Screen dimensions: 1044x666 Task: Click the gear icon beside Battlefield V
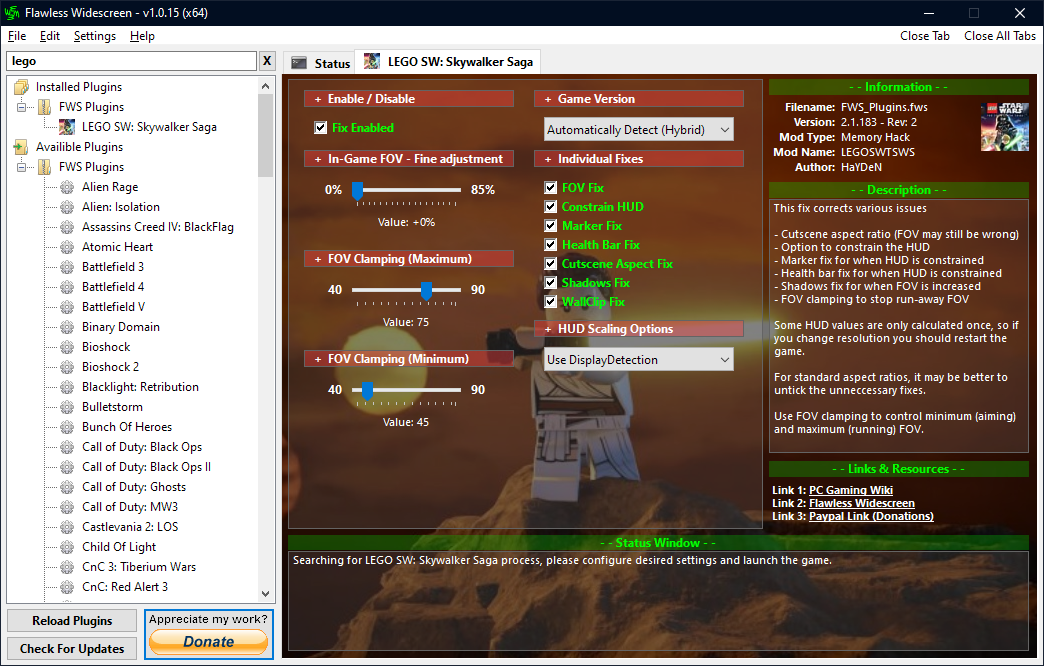pos(67,307)
